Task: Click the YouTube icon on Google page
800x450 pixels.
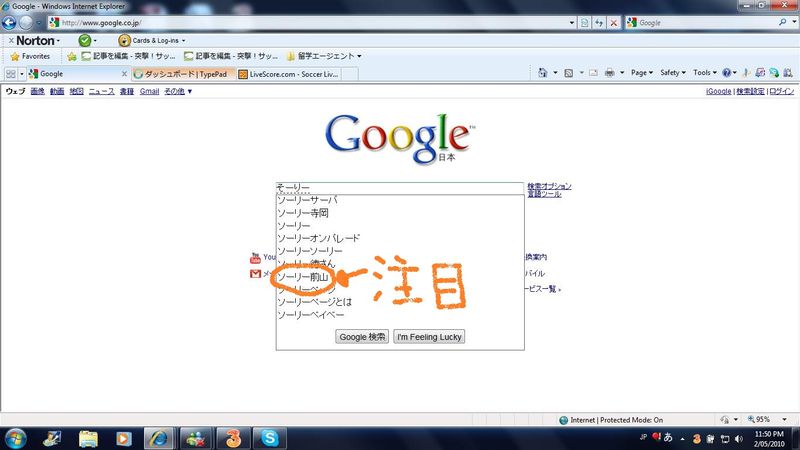Action: coord(255,258)
